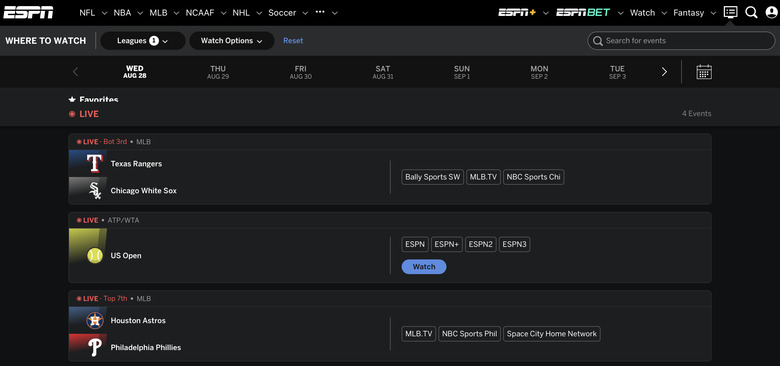780x366 pixels.
Task: Expand the NBA menu chevron
Action: pos(140,13)
